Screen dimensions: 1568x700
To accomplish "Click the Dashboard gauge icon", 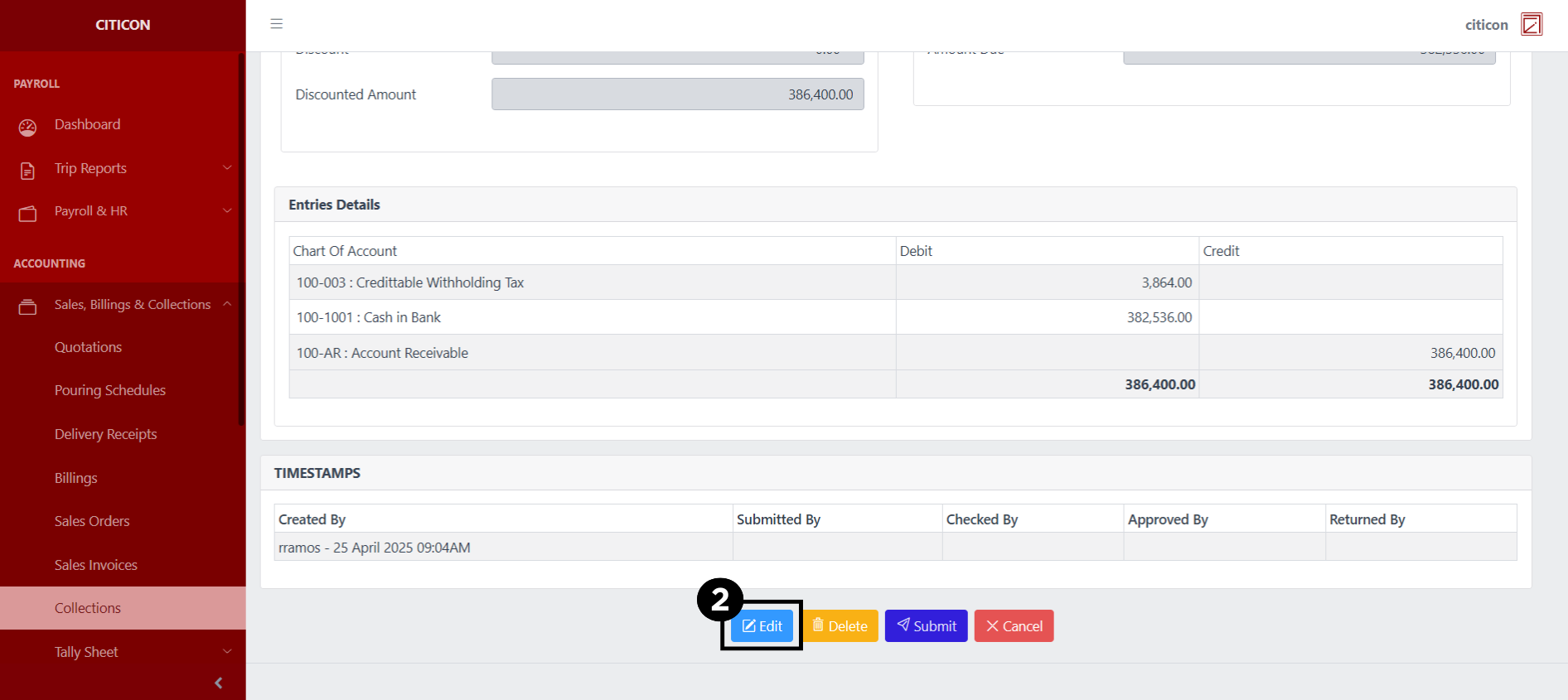I will (x=27, y=127).
